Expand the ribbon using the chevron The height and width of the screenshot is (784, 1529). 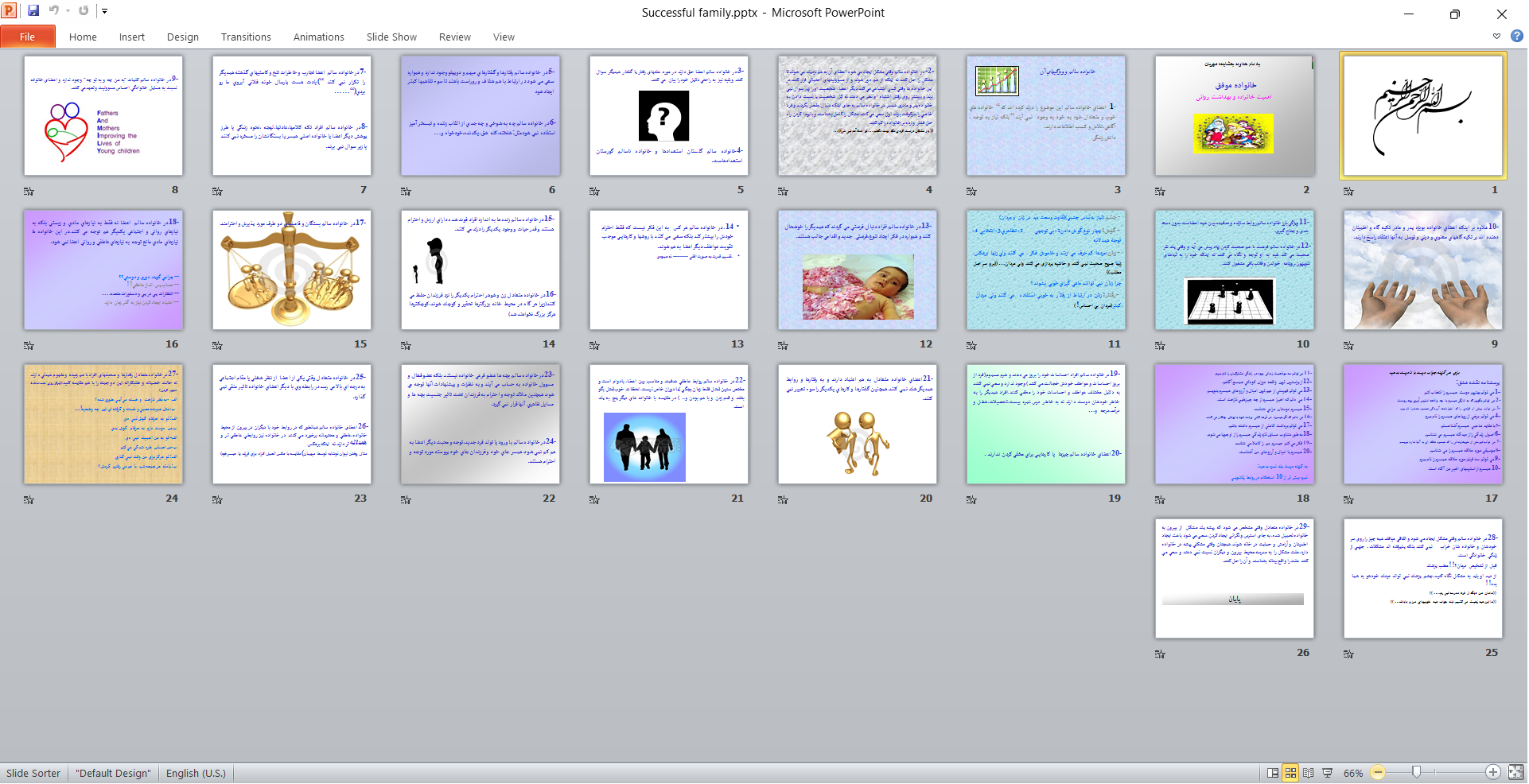[1496, 37]
